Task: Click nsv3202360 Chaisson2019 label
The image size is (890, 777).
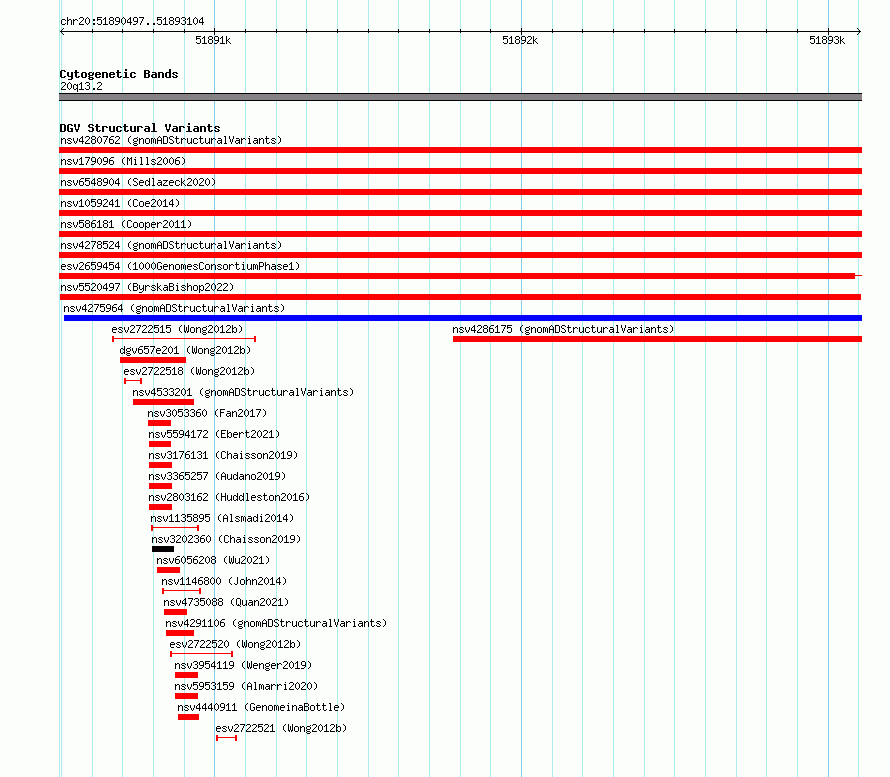Action: pyautogui.click(x=226, y=539)
